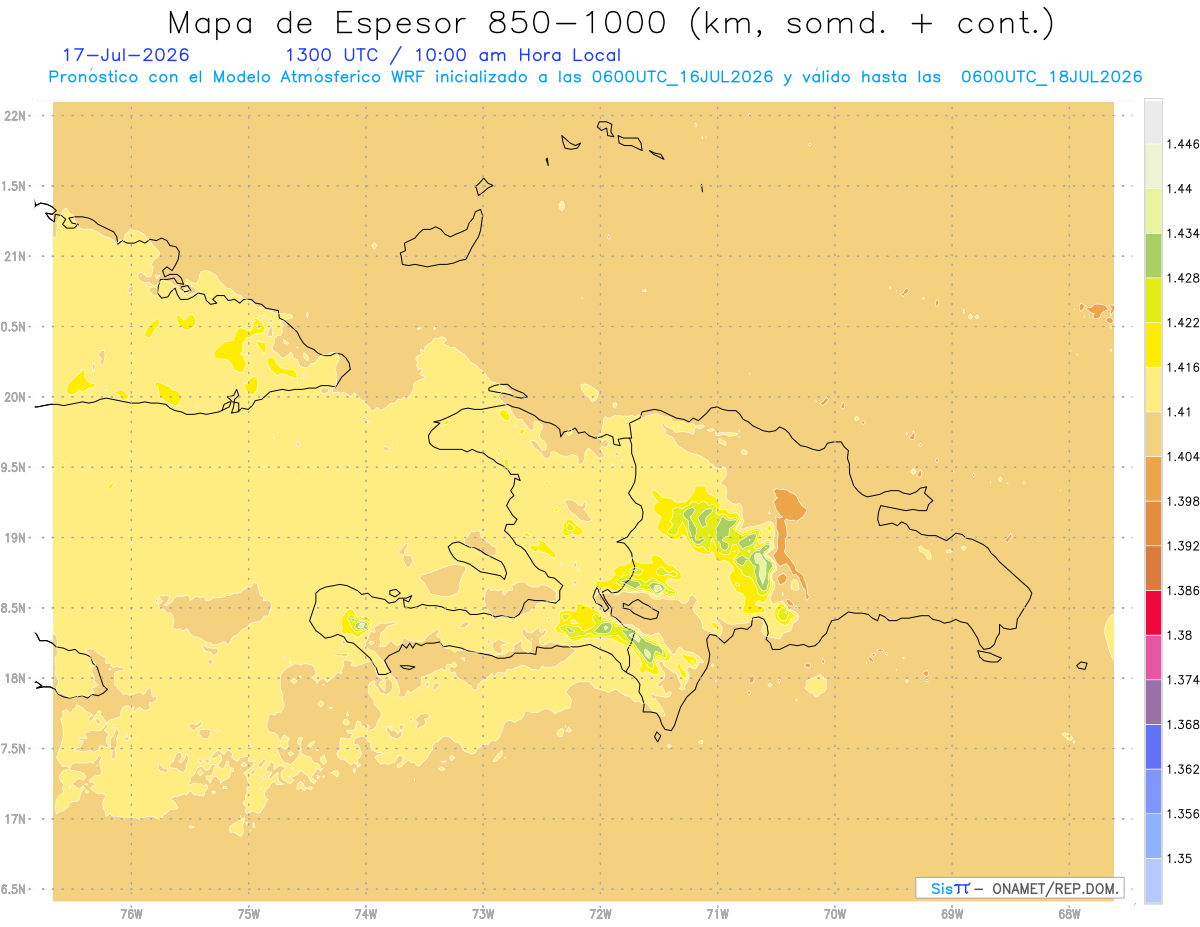Click the latitude label '8.5N'
Viewport: 1200px width, 927px height.
pyautogui.click(x=15, y=608)
